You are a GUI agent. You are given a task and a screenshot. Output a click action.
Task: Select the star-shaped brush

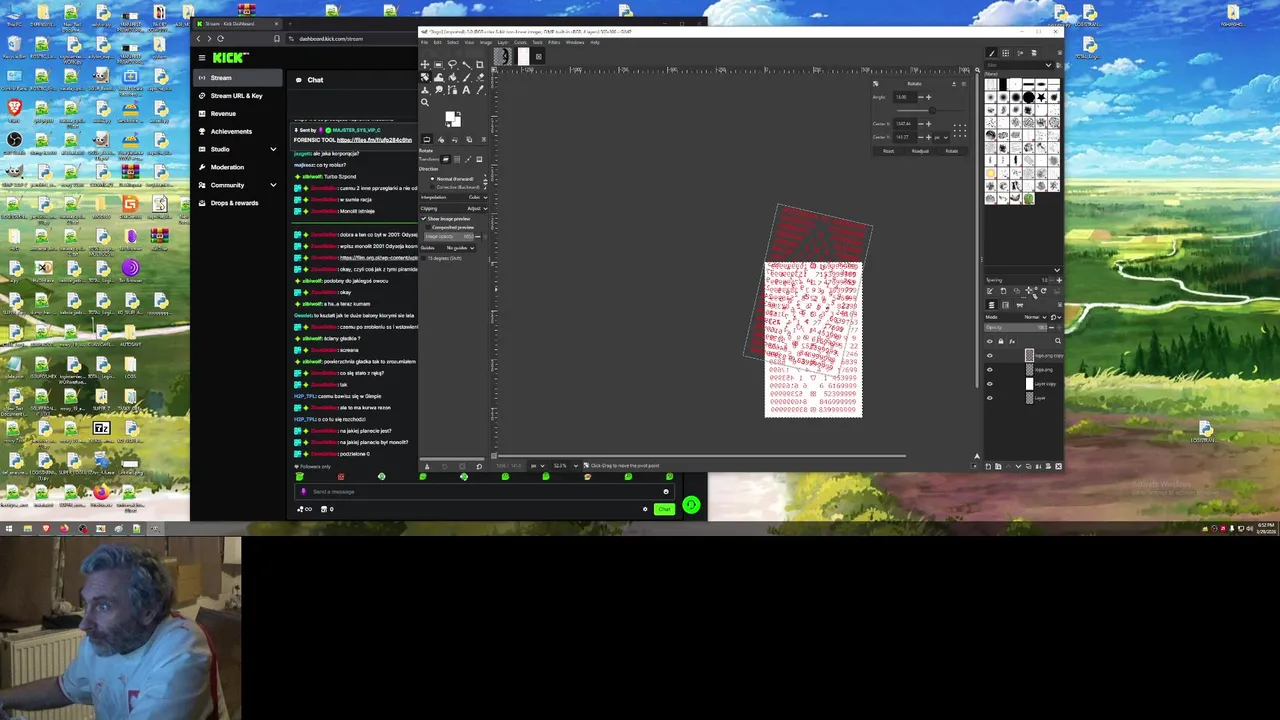1041,97
